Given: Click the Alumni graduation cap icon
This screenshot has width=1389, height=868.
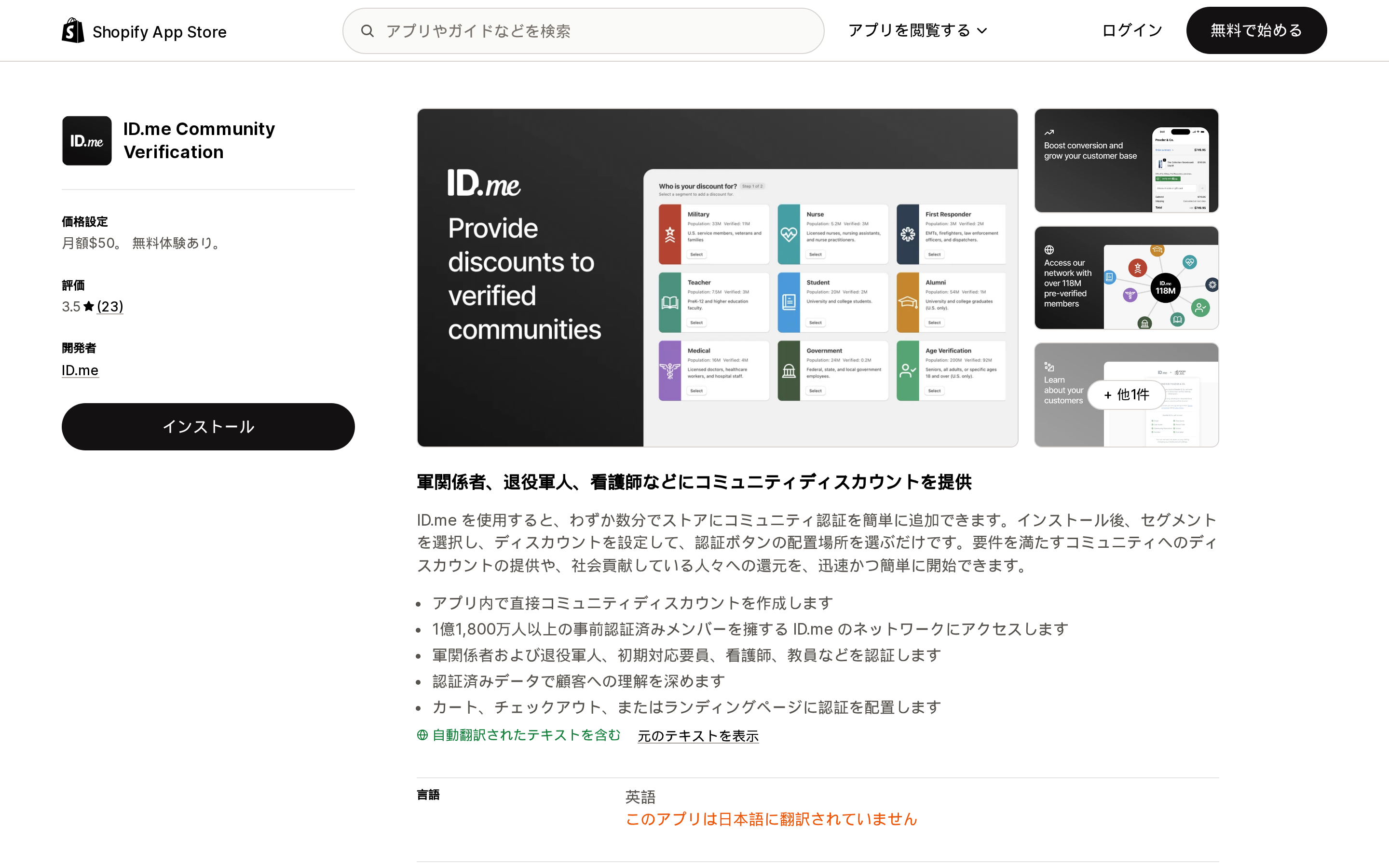Looking at the screenshot, I should [908, 302].
